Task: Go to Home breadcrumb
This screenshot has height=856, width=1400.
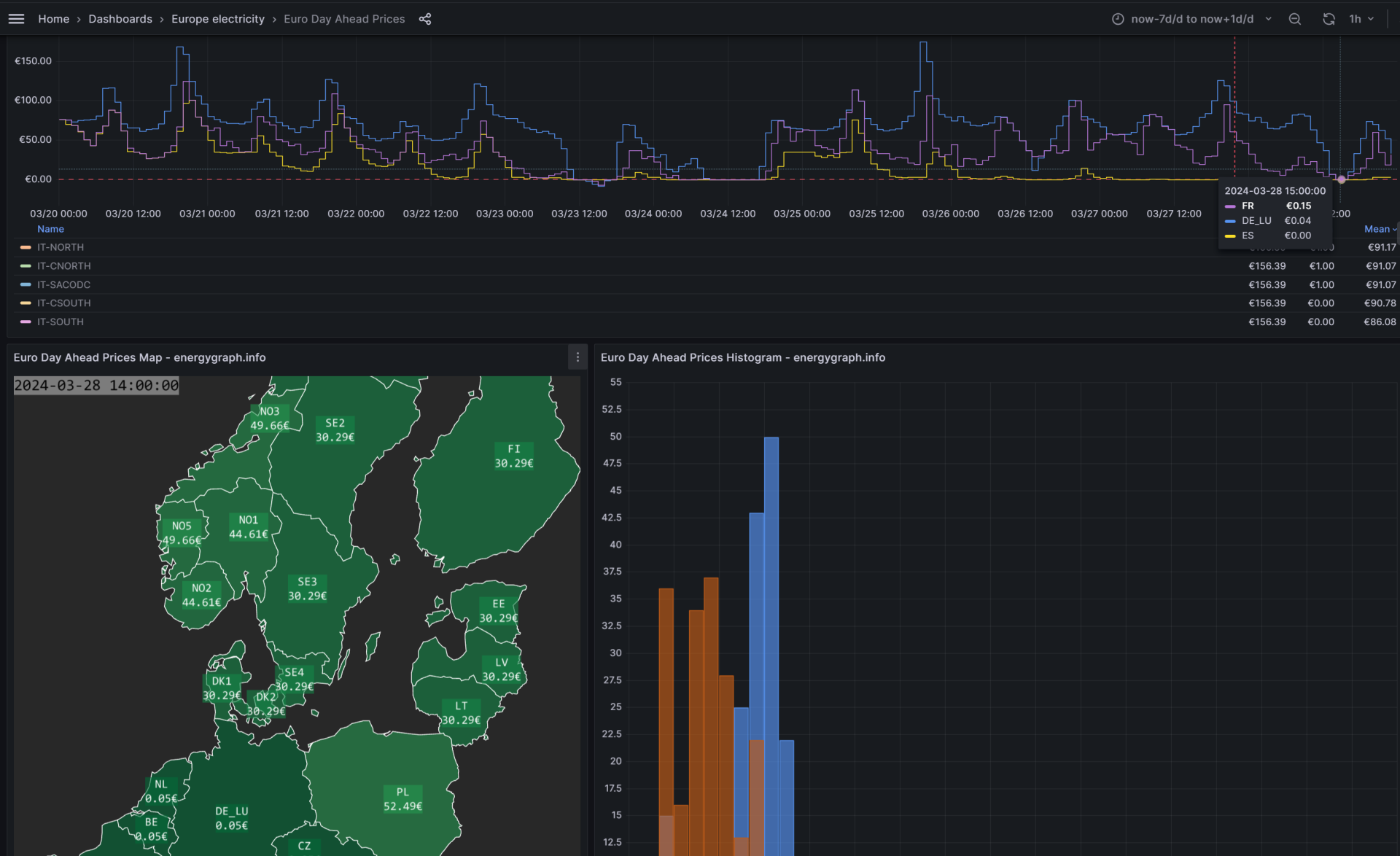Action: [x=53, y=19]
